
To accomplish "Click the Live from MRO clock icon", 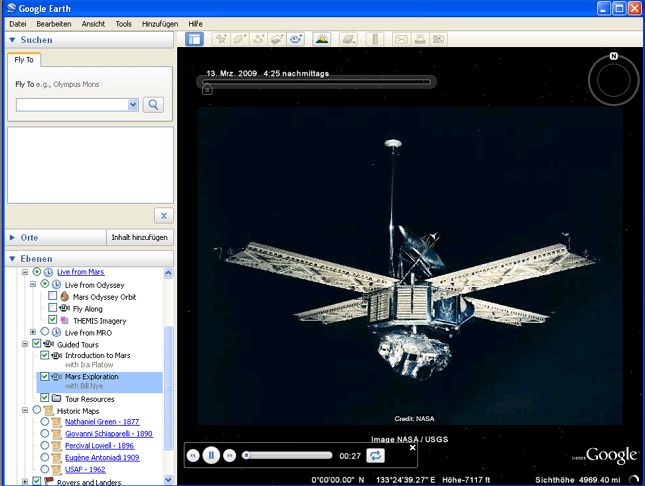I will click(x=56, y=332).
